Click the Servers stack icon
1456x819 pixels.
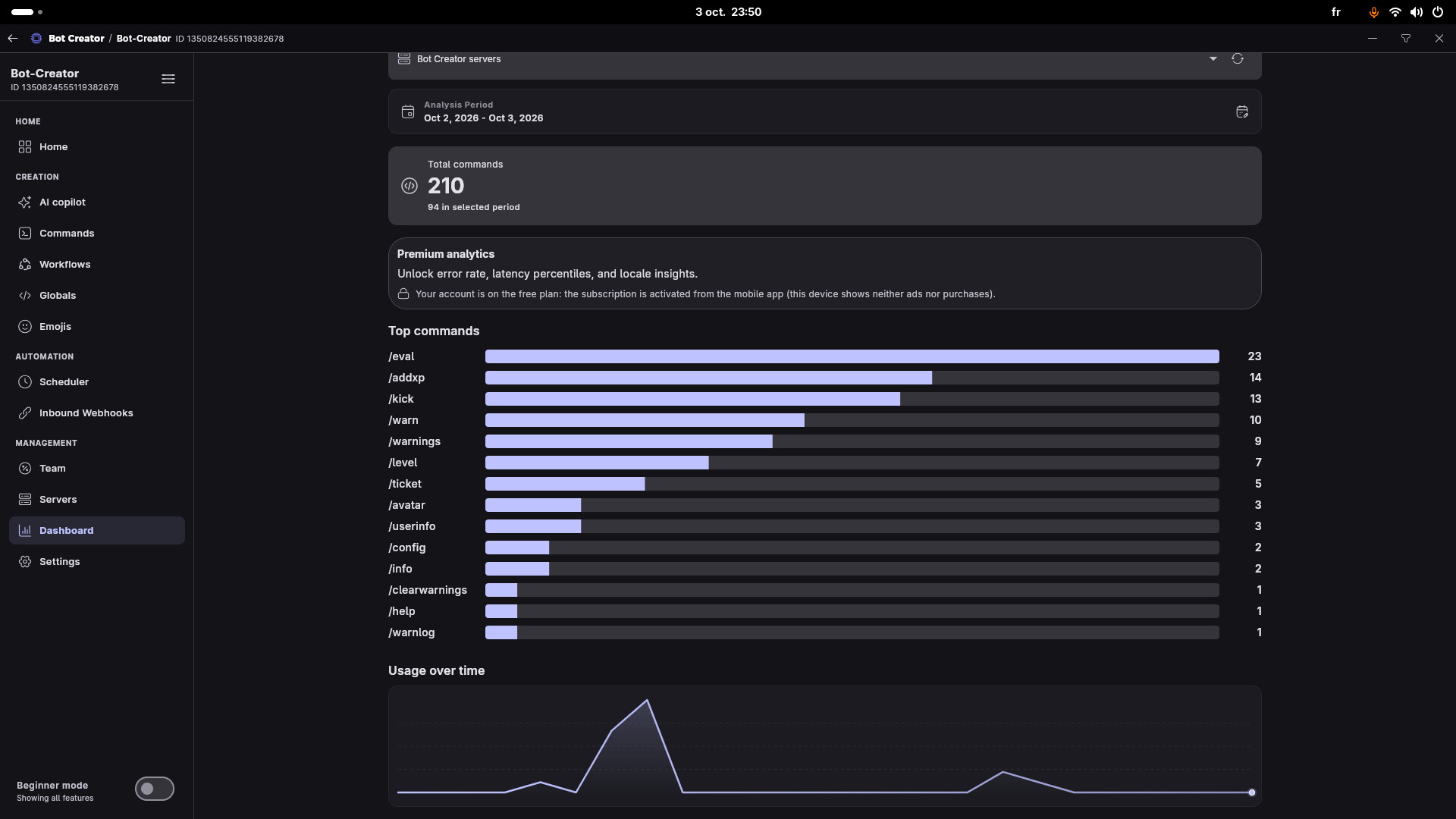coord(25,500)
